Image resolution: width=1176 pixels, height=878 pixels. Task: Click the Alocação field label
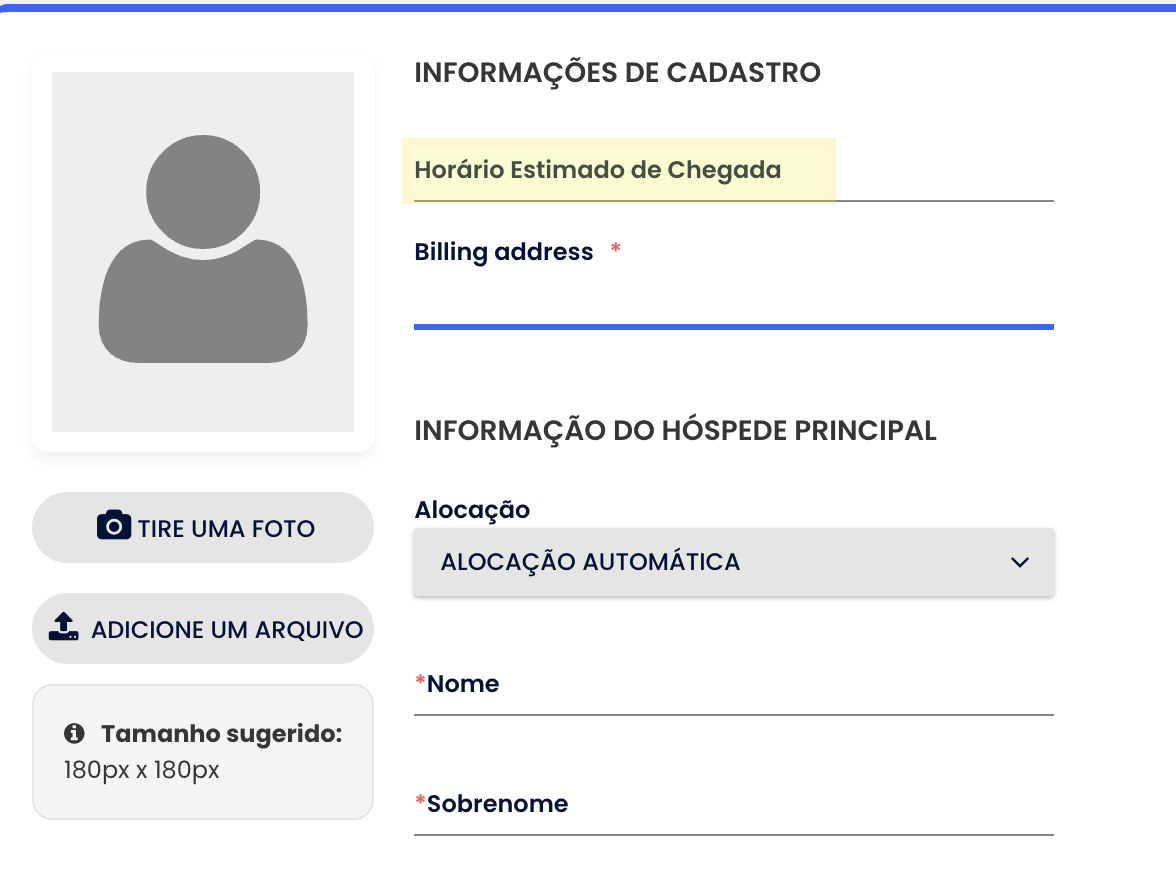[x=472, y=509]
